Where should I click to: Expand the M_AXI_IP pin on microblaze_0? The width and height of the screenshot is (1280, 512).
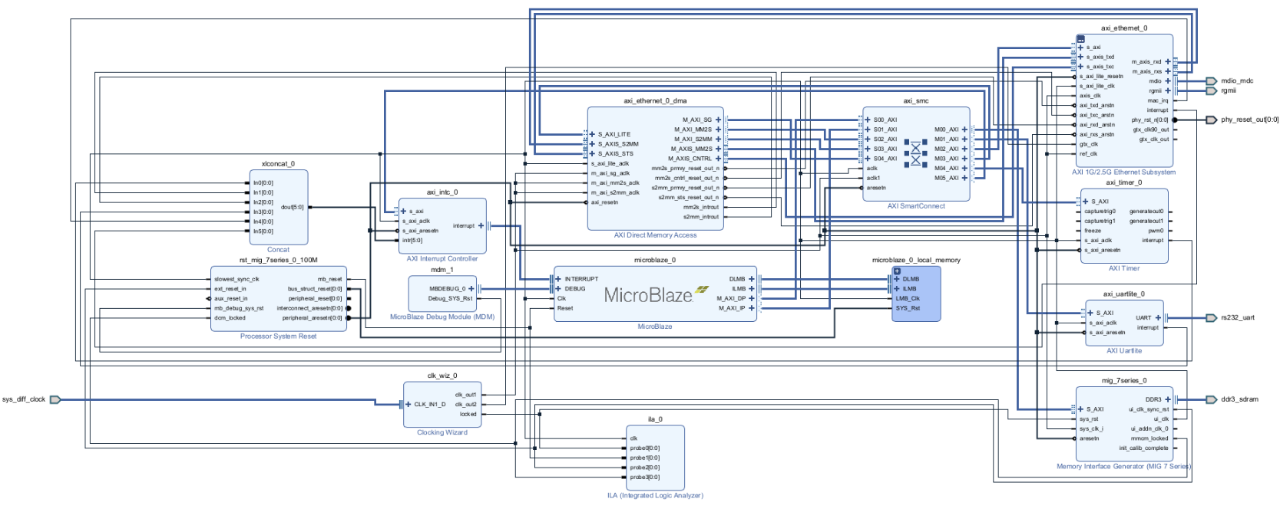(x=750, y=308)
